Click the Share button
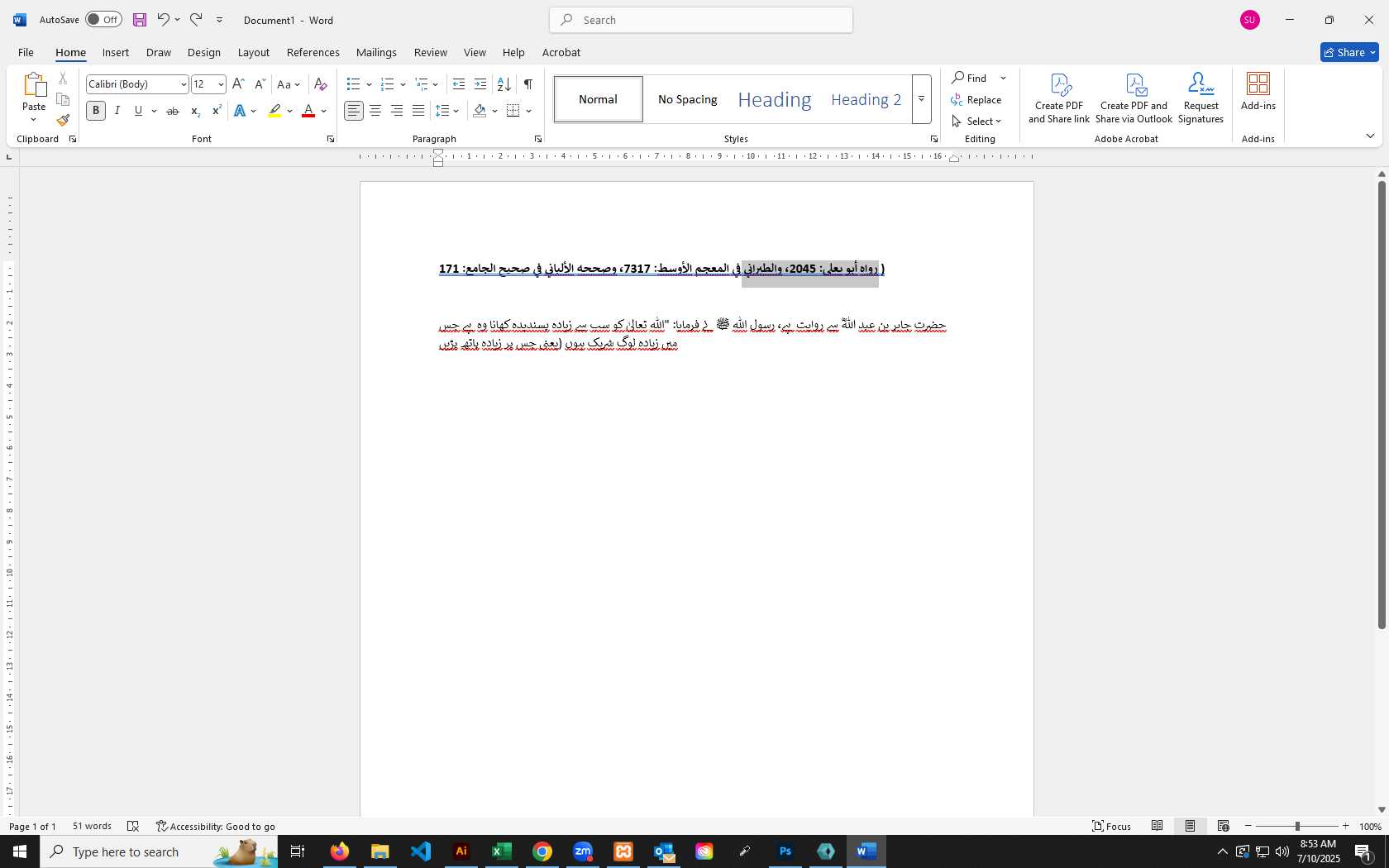 pos(1349,52)
